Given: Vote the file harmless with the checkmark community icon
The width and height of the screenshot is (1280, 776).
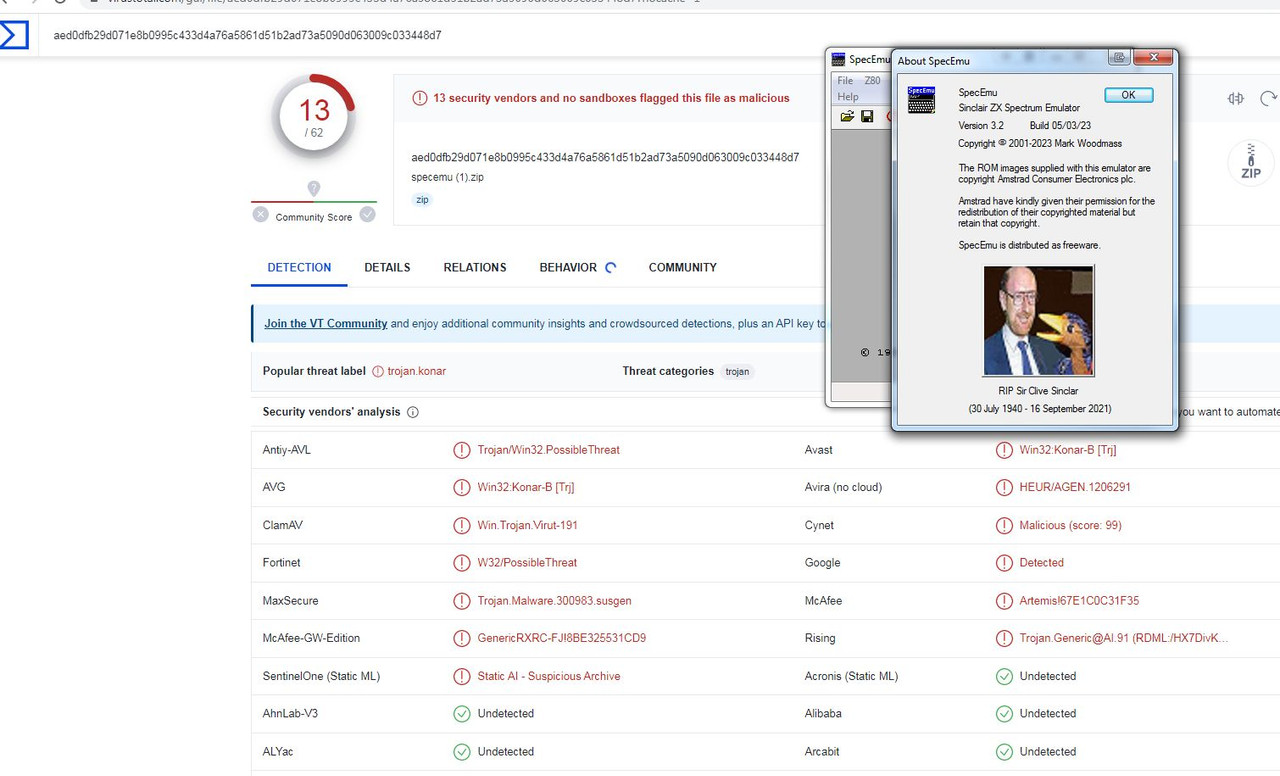Looking at the screenshot, I should [x=369, y=214].
